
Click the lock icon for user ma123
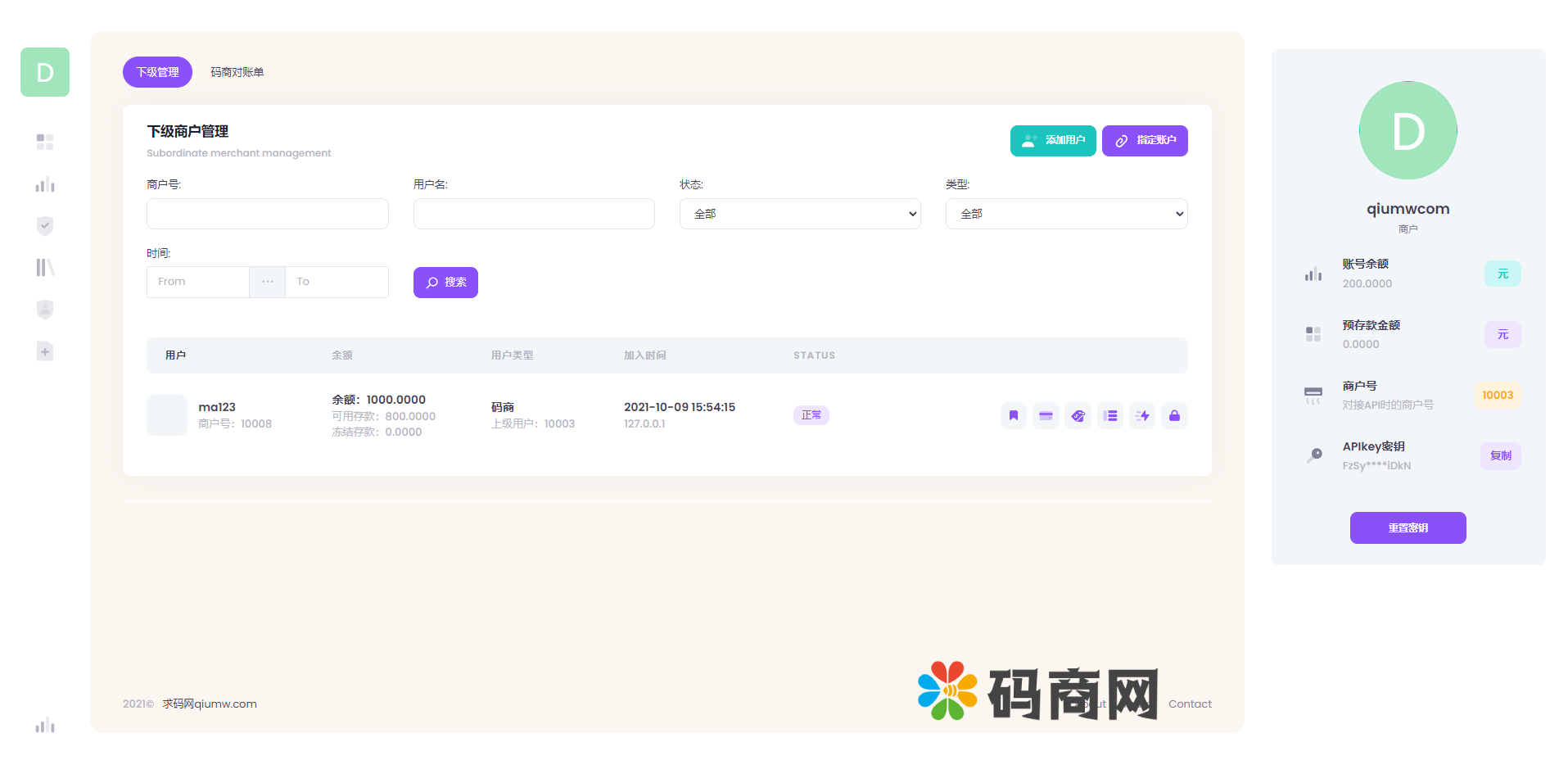[x=1174, y=416]
